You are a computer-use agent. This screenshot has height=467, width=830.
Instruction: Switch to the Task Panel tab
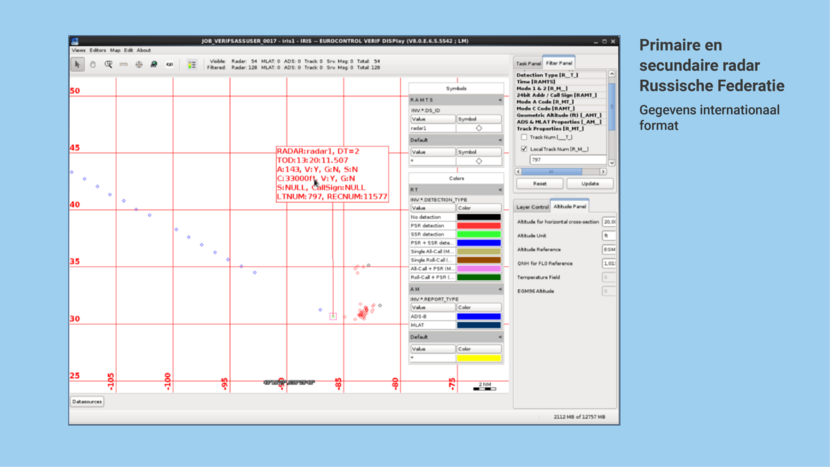tap(528, 63)
